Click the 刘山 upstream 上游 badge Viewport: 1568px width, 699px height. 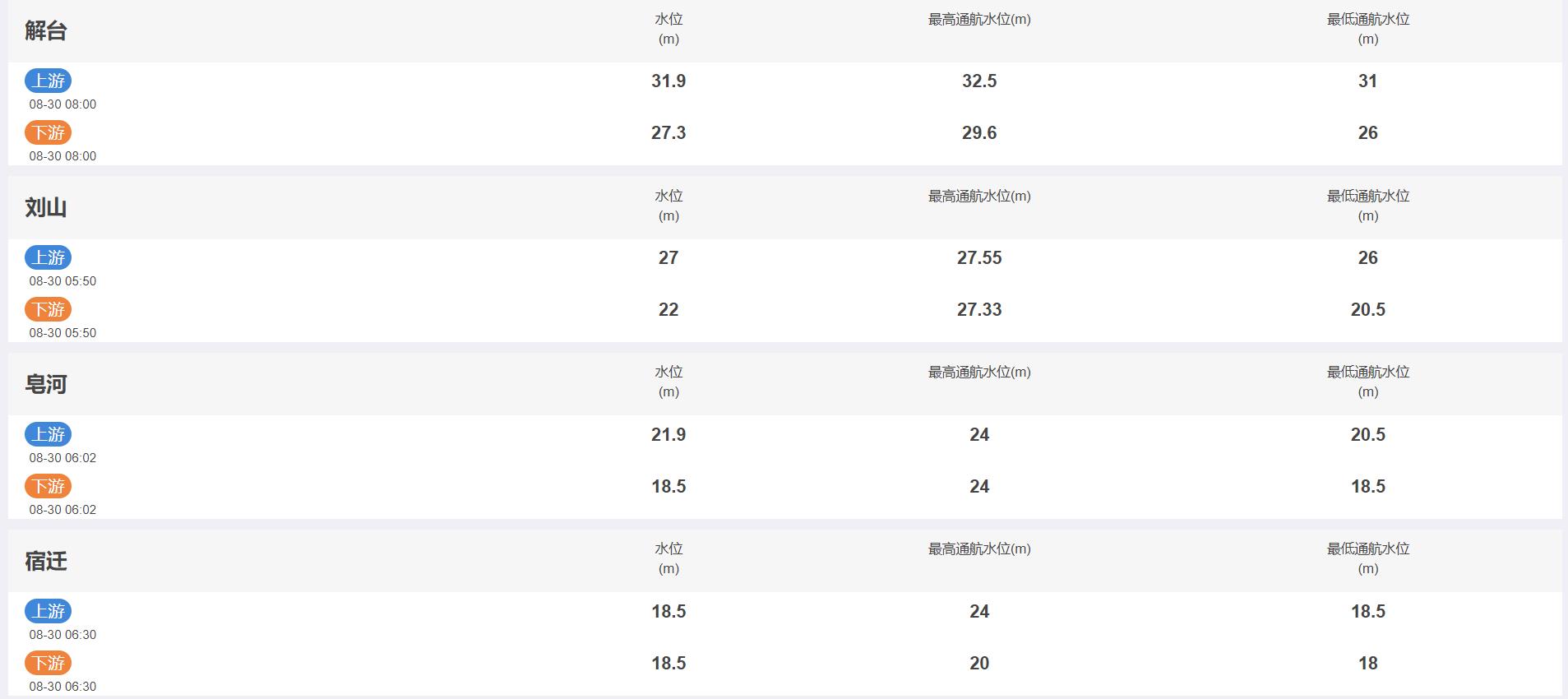tap(49, 257)
